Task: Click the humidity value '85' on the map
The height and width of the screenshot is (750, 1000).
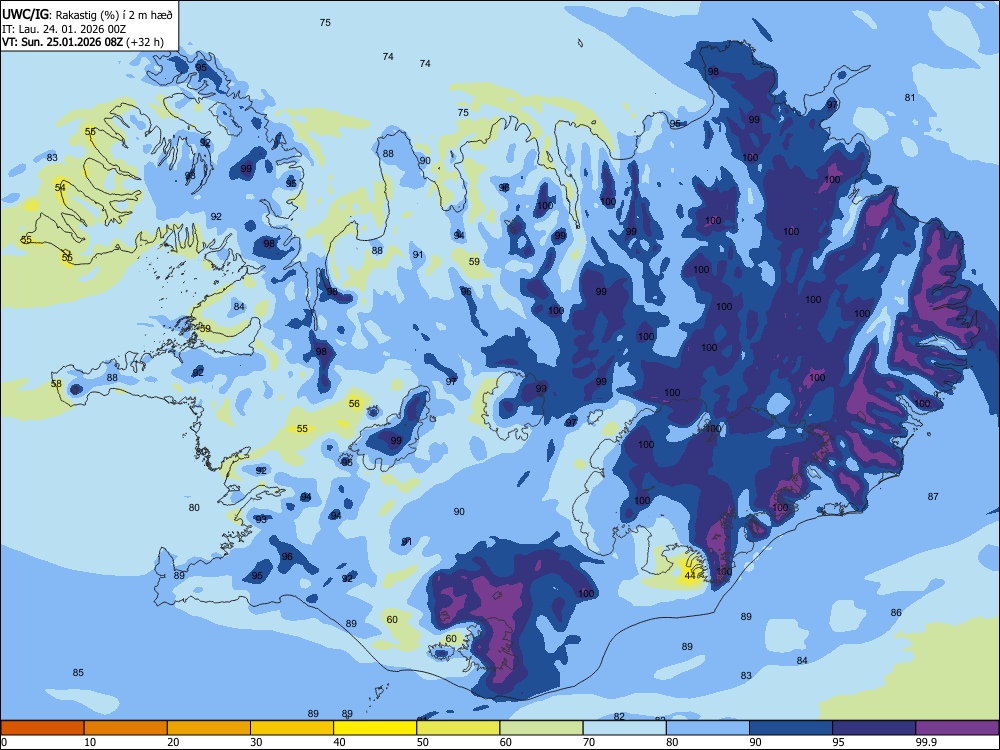Action: coord(78,672)
